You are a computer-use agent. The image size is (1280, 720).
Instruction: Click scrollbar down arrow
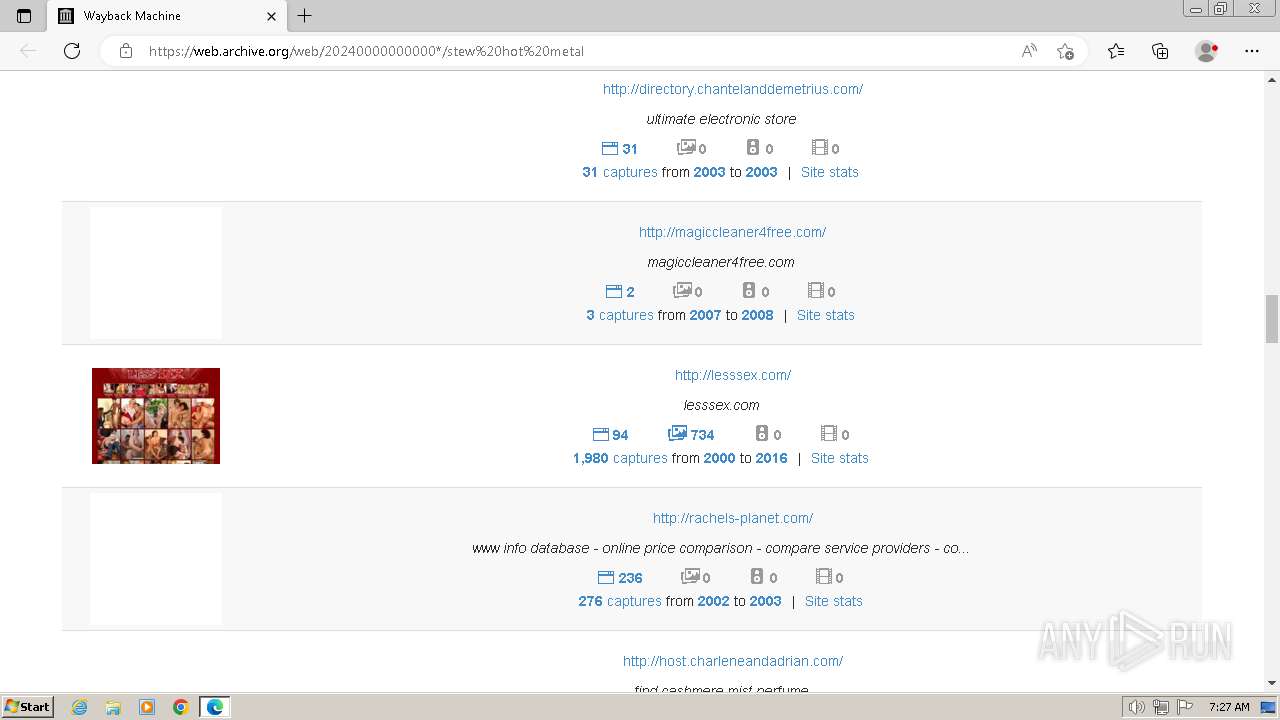coord(1272,683)
